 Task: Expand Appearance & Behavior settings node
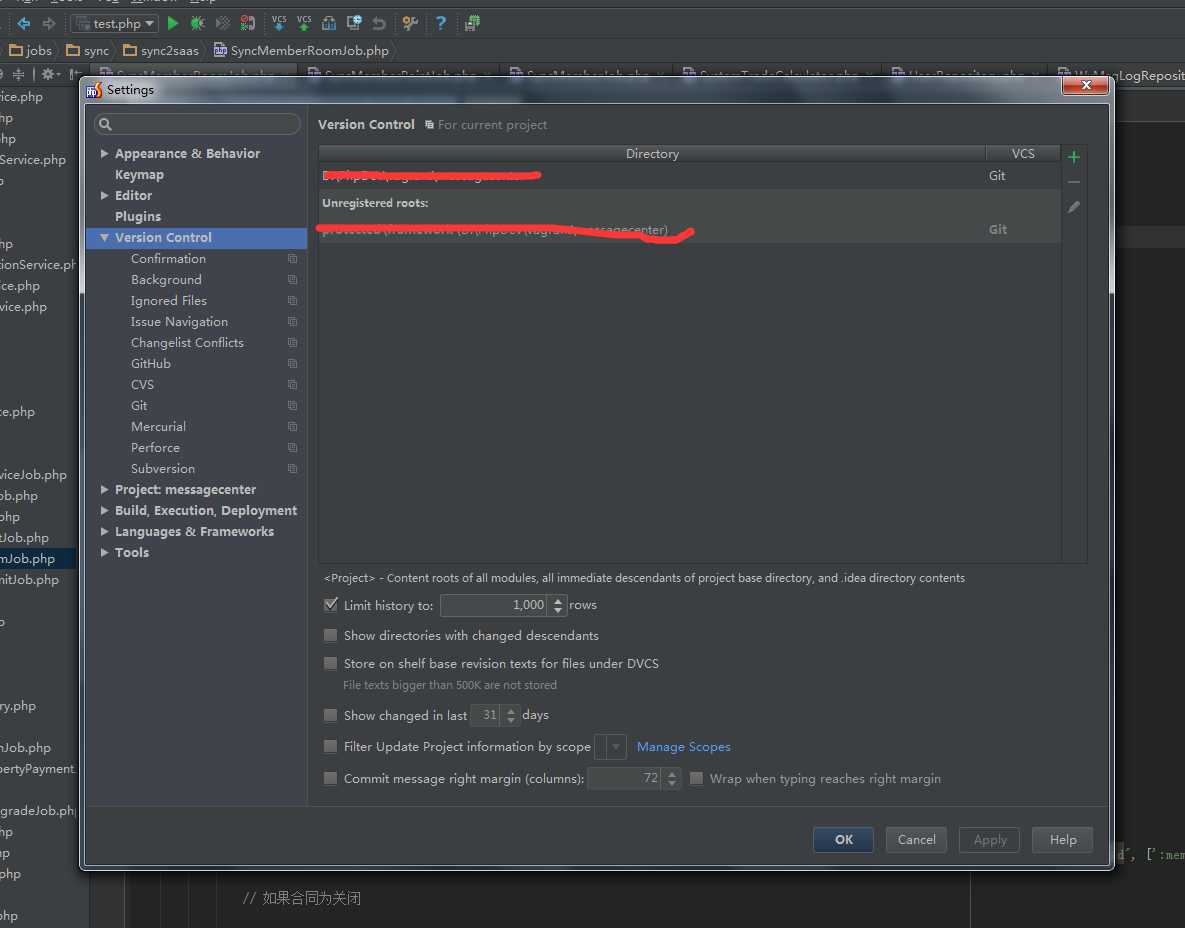pos(104,153)
